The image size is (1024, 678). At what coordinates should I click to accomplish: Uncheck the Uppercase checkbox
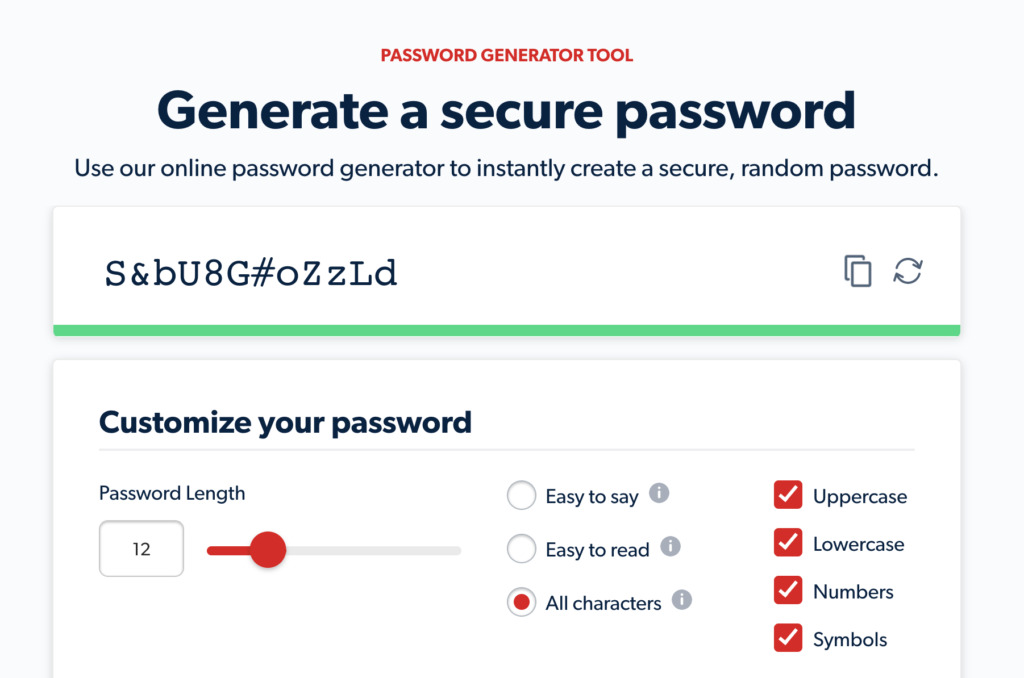coord(788,494)
